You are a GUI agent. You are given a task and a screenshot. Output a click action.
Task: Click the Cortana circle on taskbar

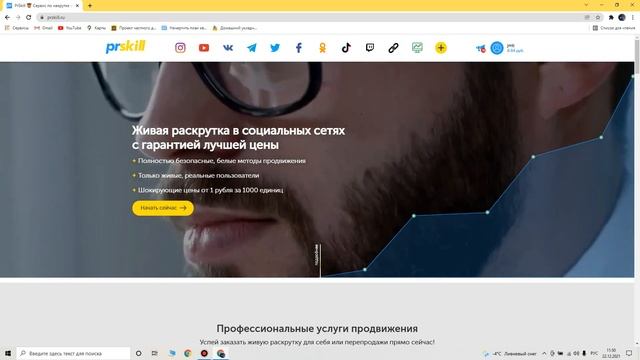(x=139, y=353)
